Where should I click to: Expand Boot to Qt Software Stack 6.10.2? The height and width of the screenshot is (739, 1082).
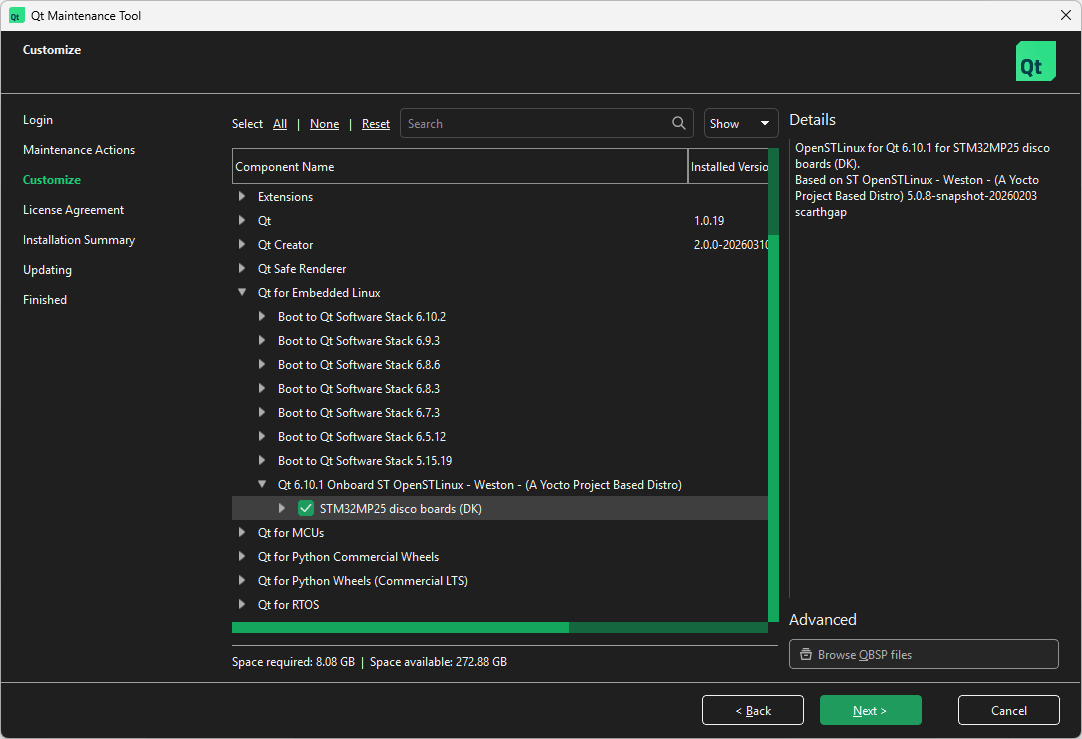pos(262,316)
